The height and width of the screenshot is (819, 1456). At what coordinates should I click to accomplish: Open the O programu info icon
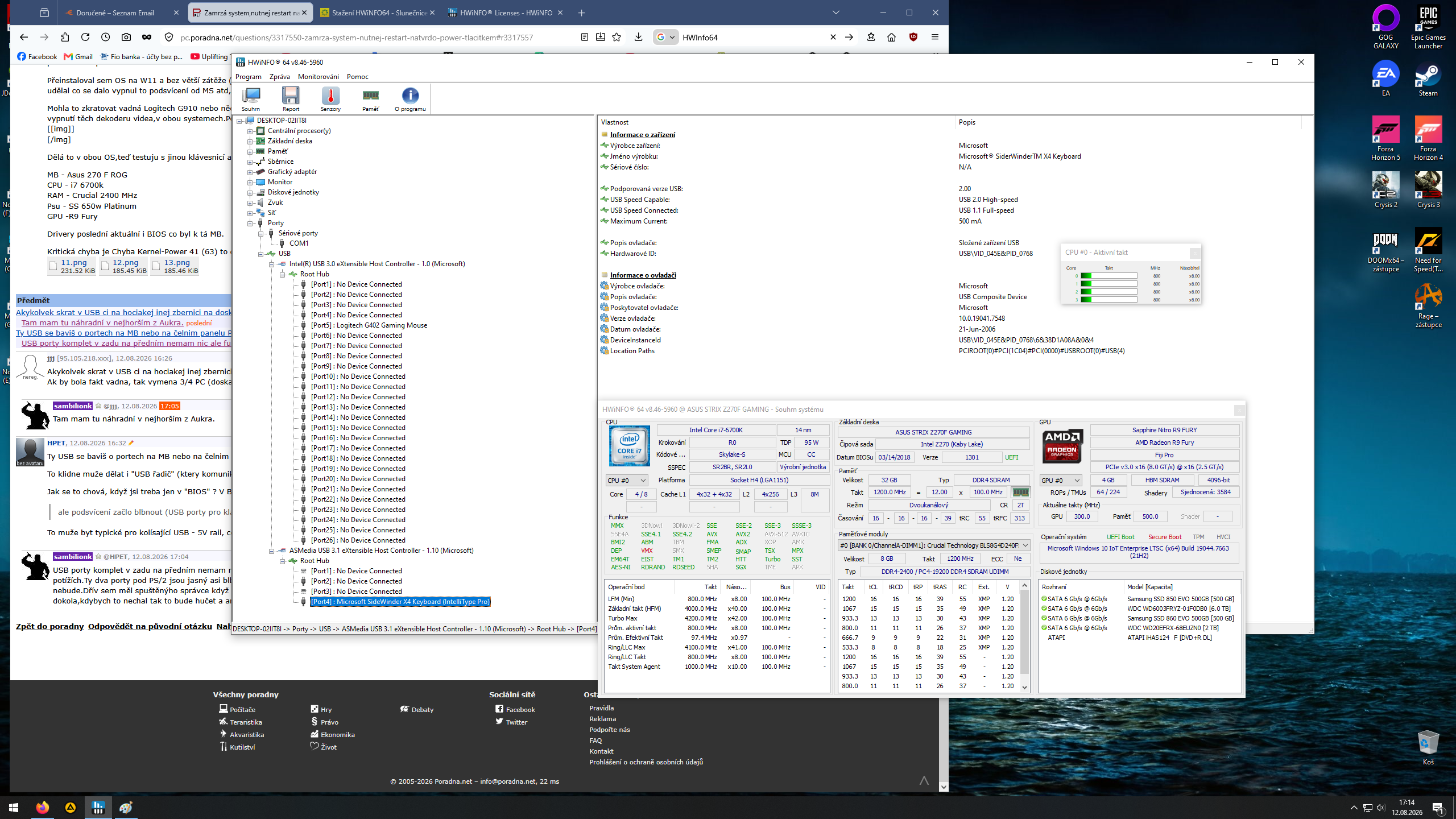pyautogui.click(x=410, y=99)
